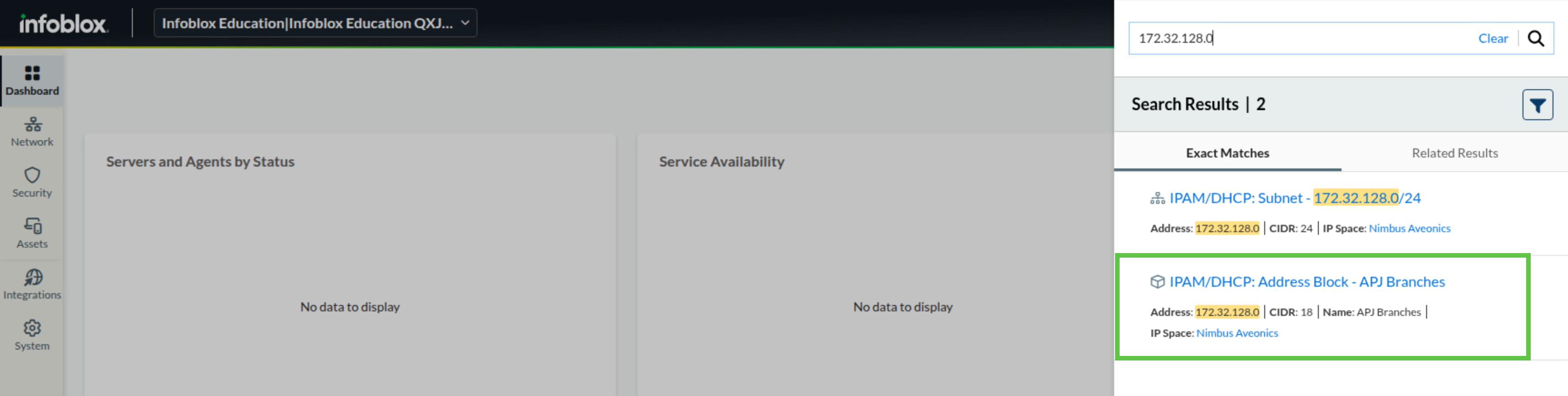Click the CIDR: 24 value in subnet result
This screenshot has height=396, width=1568.
tap(1291, 228)
